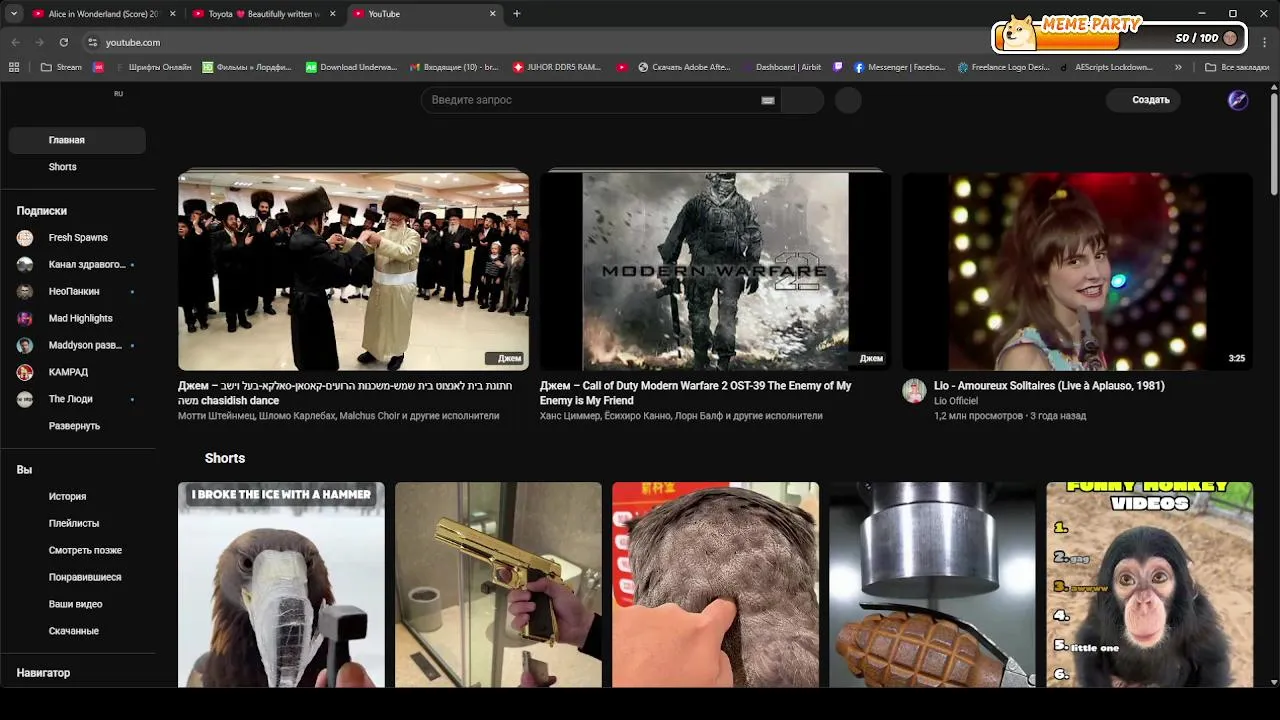Open Плейлисты in the sidebar

point(77,524)
